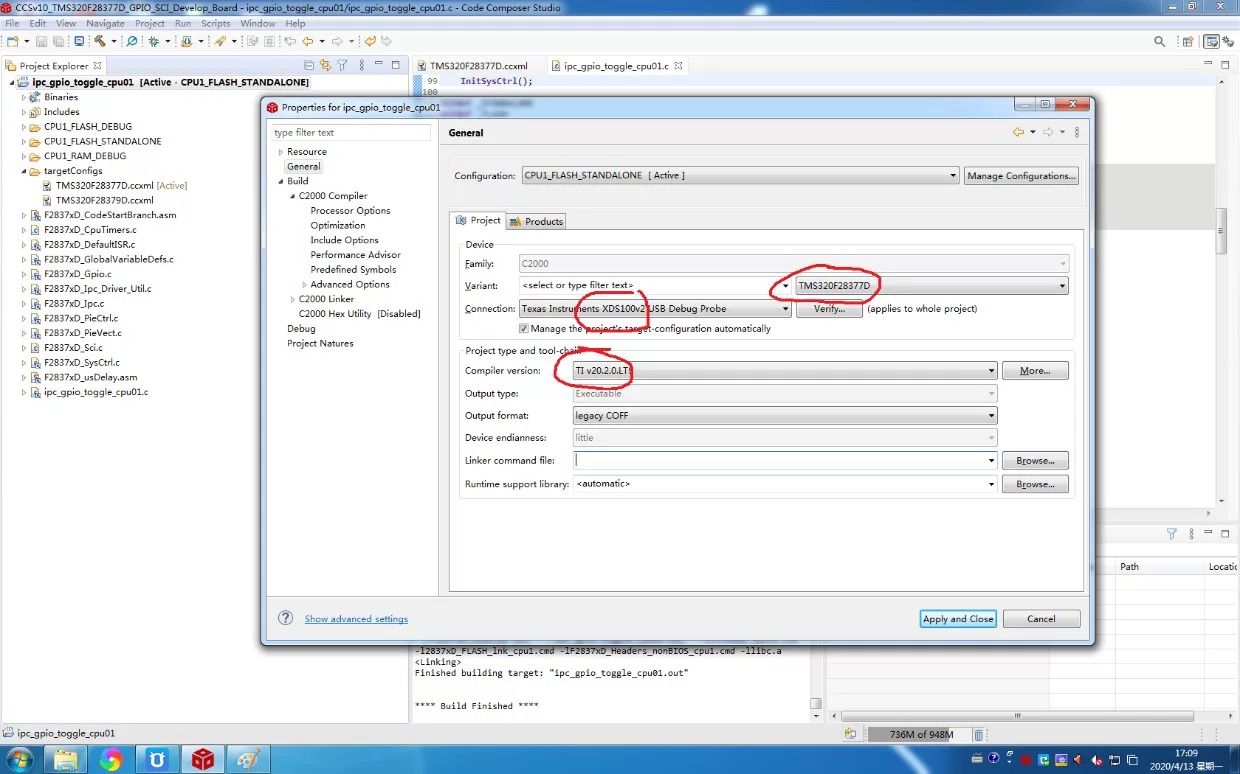Click Browse for linker command file
Image resolution: width=1240 pixels, height=774 pixels.
(1035, 461)
